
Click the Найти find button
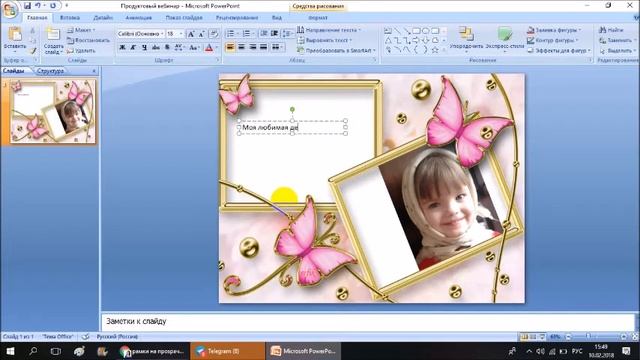[x=611, y=30]
